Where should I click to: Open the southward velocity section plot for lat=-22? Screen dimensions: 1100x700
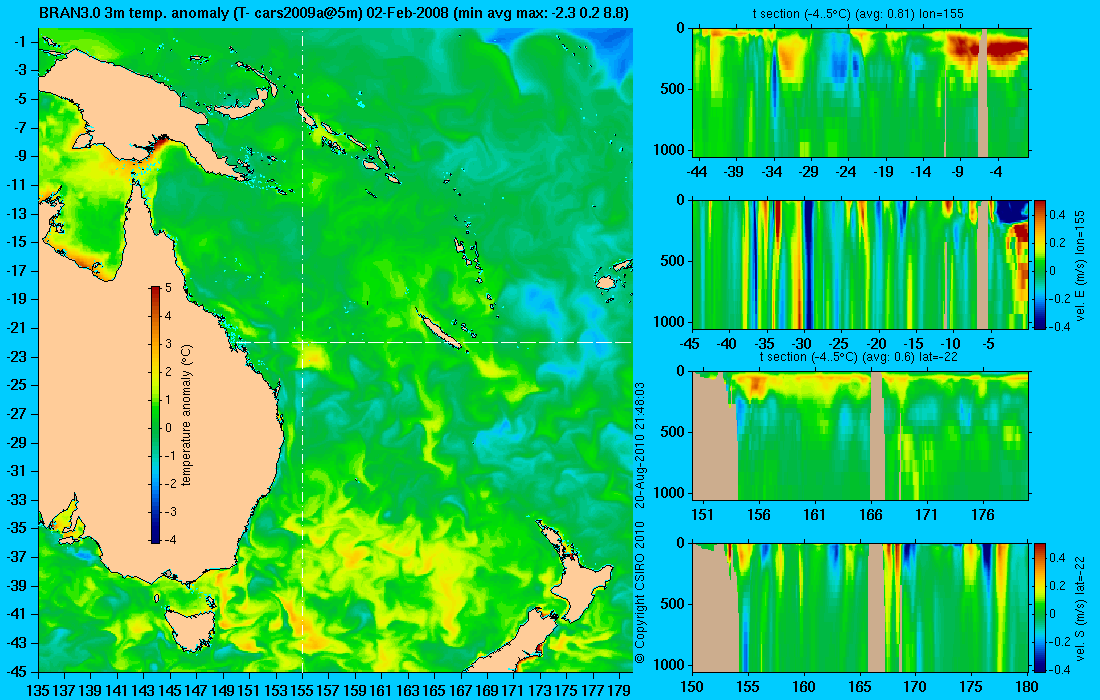(860, 607)
